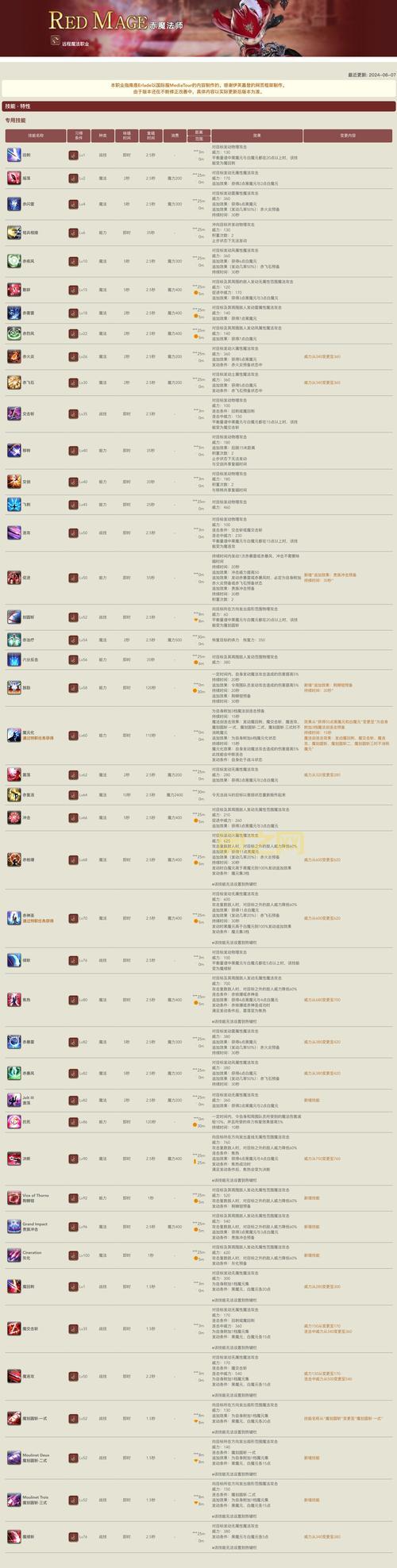Follow the 通过特职任务获得 link under 魔元化

(x=39, y=739)
